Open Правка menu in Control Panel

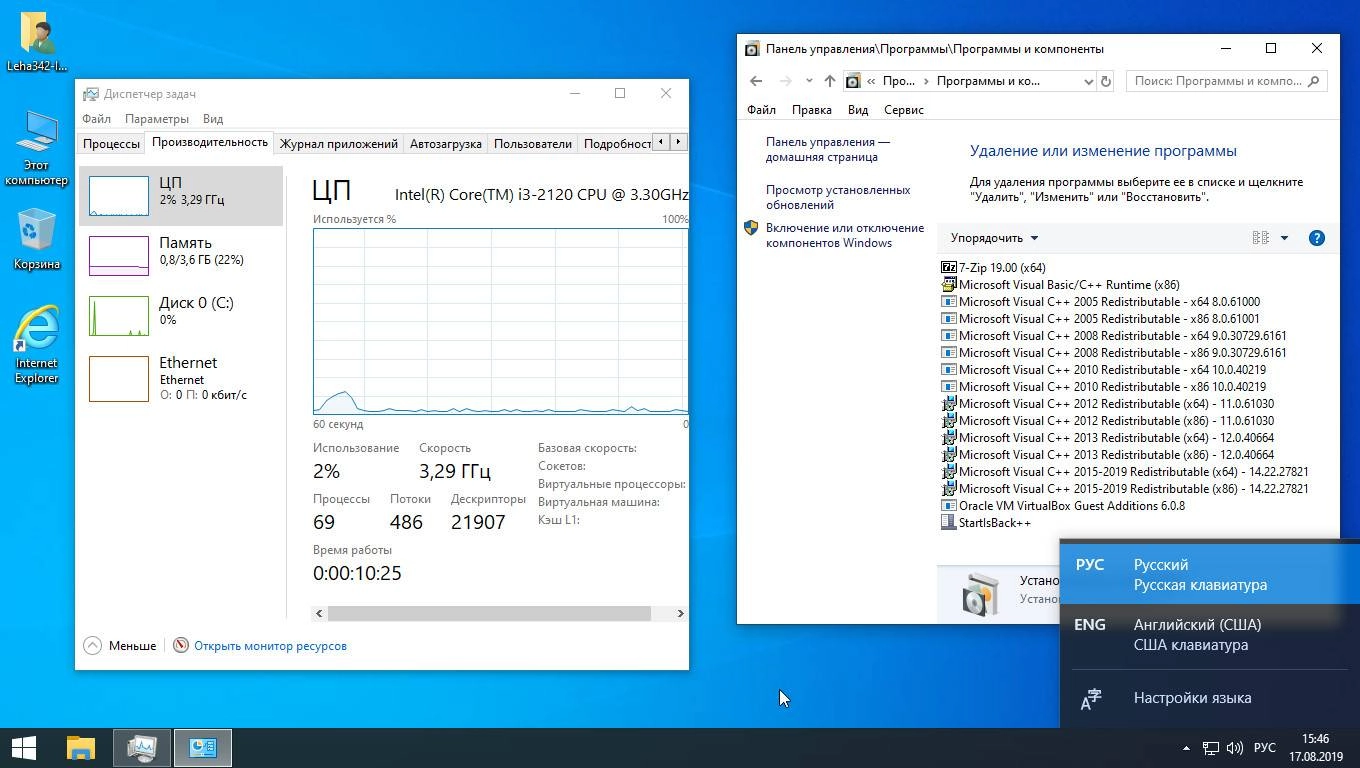[x=812, y=110]
